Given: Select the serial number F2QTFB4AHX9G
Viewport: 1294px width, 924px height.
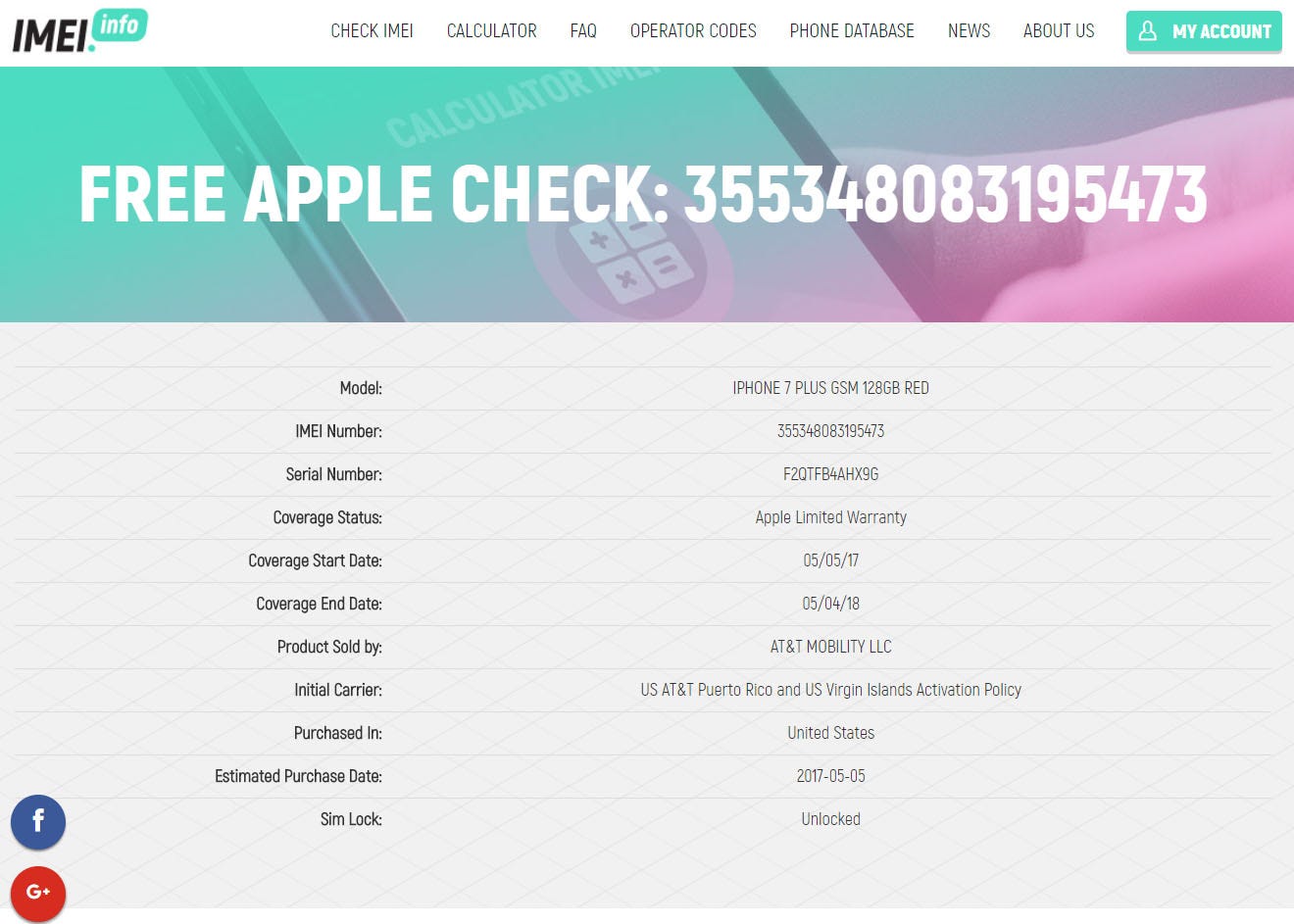Looking at the screenshot, I should 830,474.
